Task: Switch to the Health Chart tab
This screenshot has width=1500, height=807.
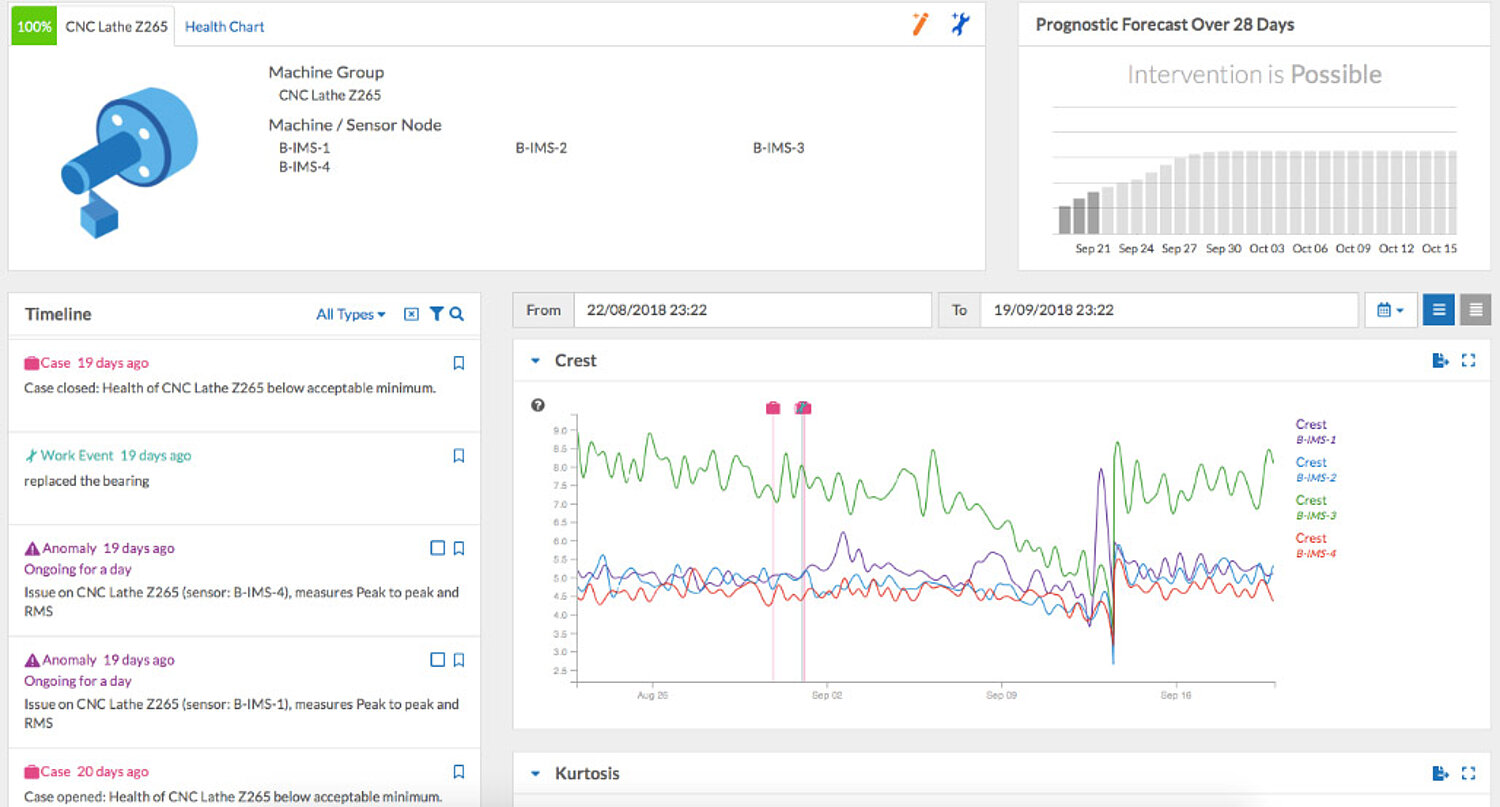Action: coord(225,27)
